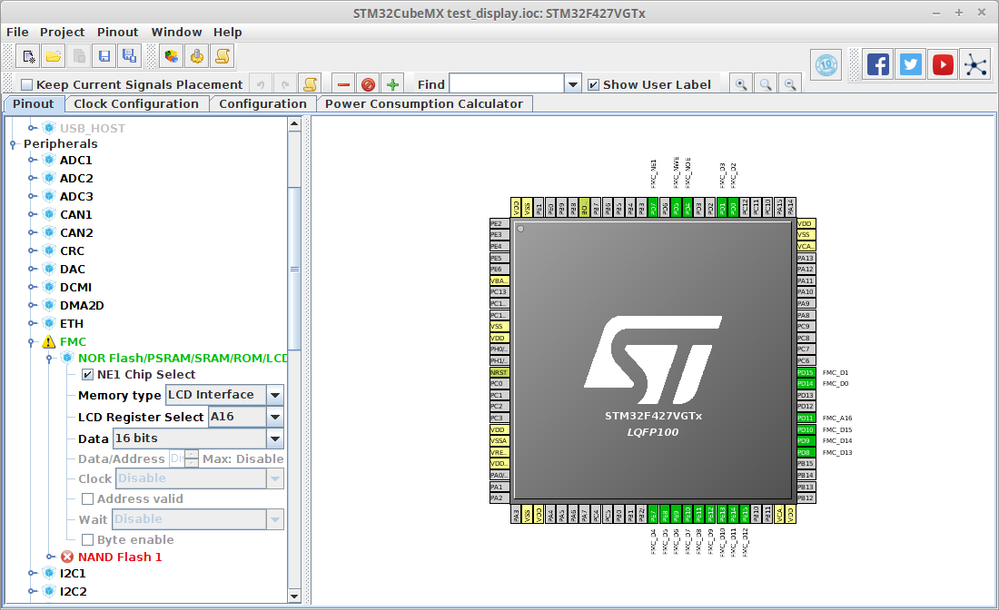Click the first magnifier zoom icon
This screenshot has width=999, height=610.
pyautogui.click(x=741, y=84)
